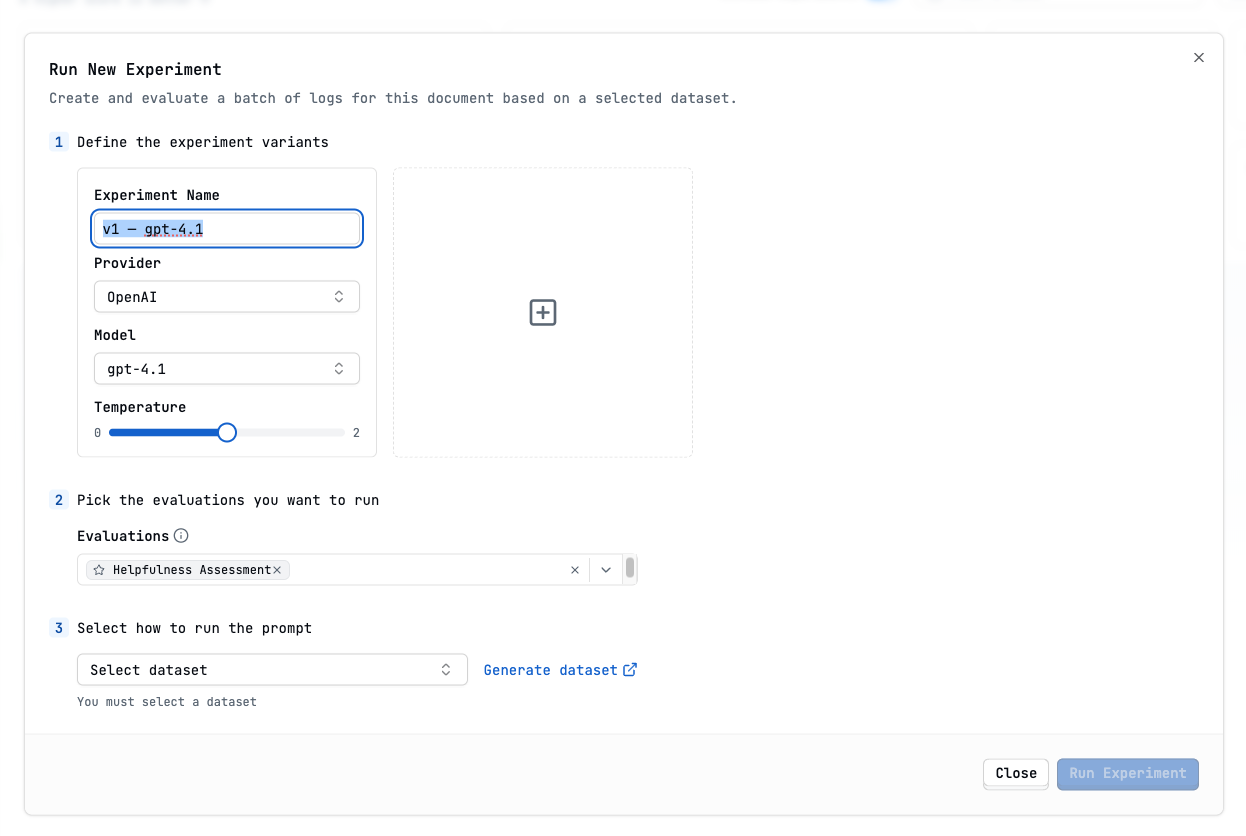
Task: Open the Provider dropdown showing OpenAI
Action: [x=226, y=296]
